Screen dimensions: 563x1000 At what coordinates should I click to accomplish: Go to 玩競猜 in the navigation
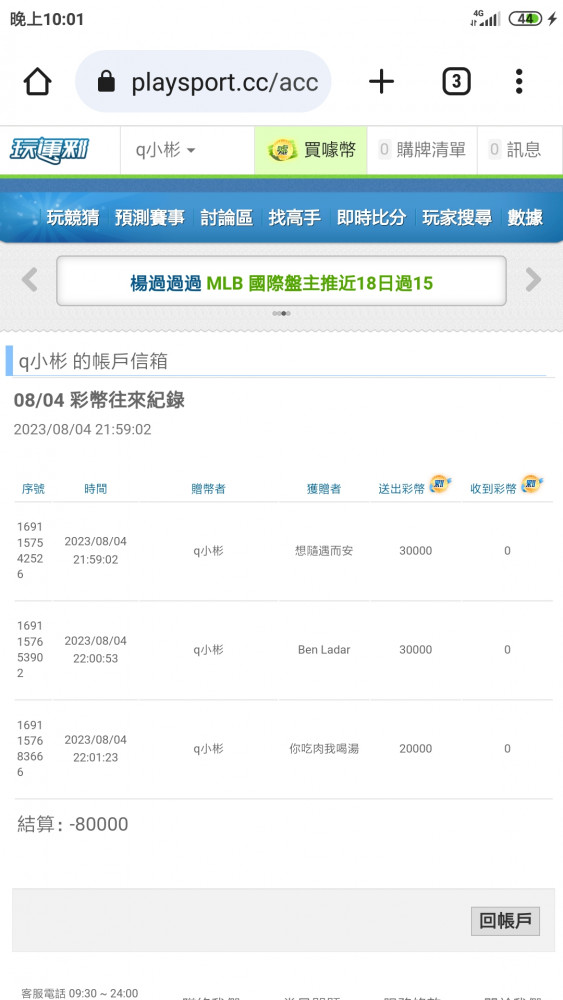[73, 217]
